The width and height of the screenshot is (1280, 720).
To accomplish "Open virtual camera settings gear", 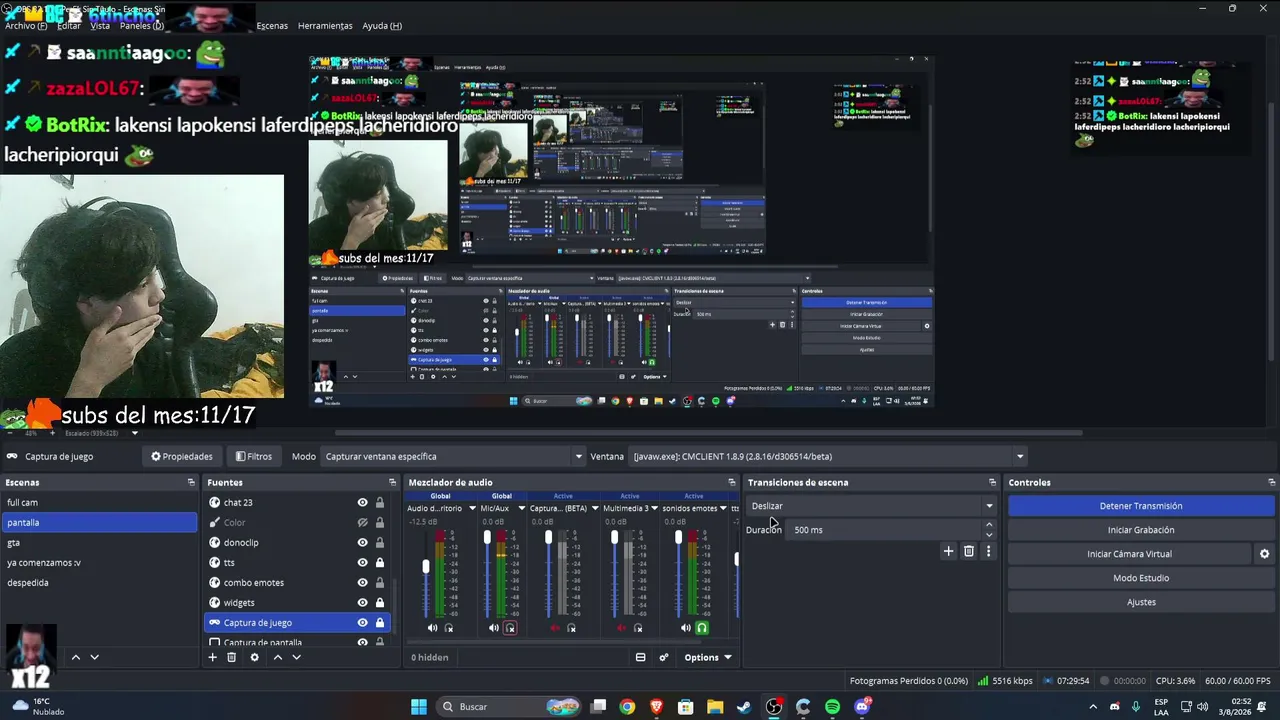I will (x=1264, y=554).
